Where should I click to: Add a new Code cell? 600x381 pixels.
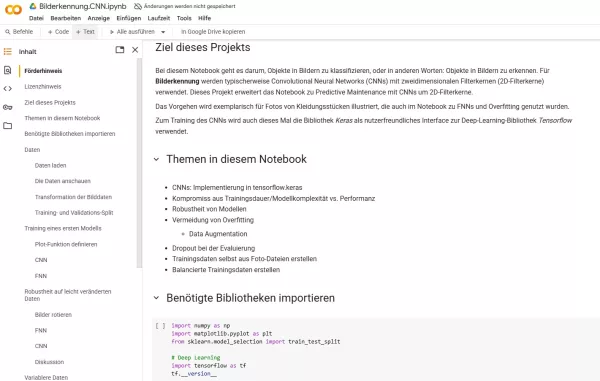[x=58, y=32]
